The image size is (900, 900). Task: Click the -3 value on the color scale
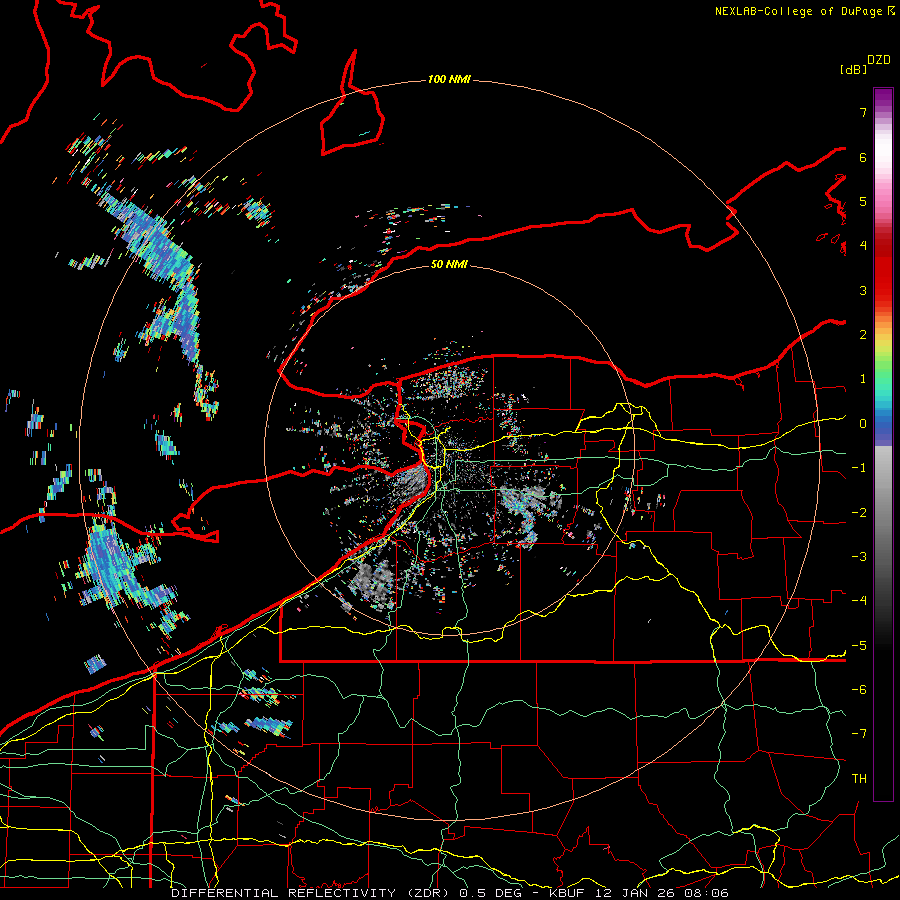pos(859,557)
